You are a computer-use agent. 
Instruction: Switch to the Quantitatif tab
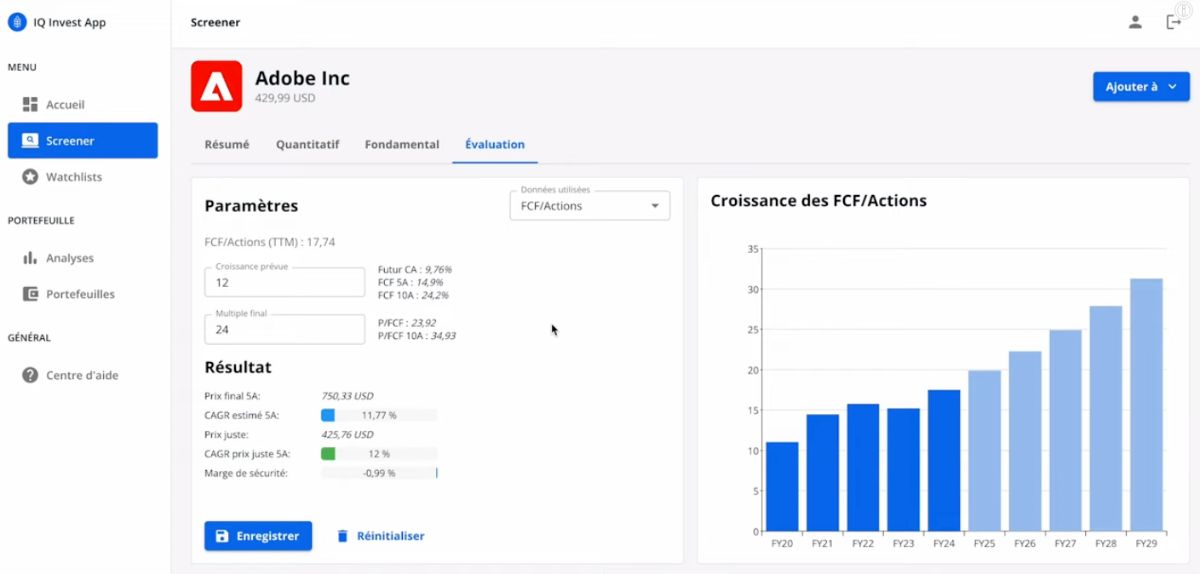tap(308, 144)
